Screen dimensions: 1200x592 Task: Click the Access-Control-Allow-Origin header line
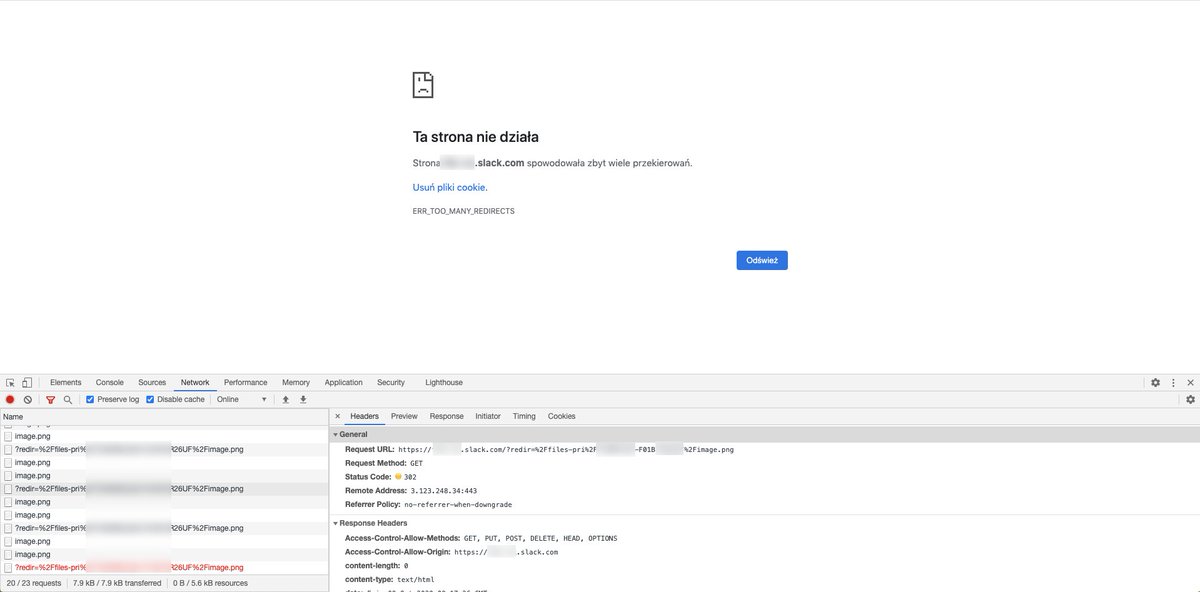click(451, 552)
